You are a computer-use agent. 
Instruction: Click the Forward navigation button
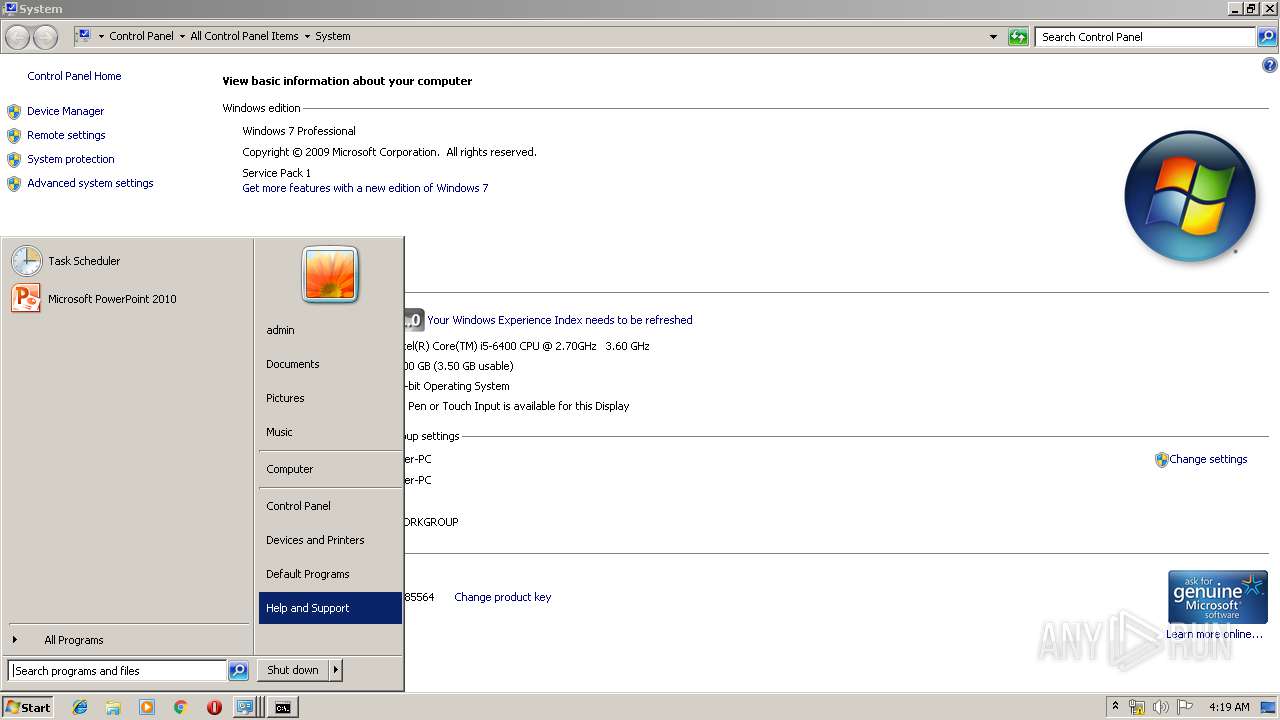point(45,37)
